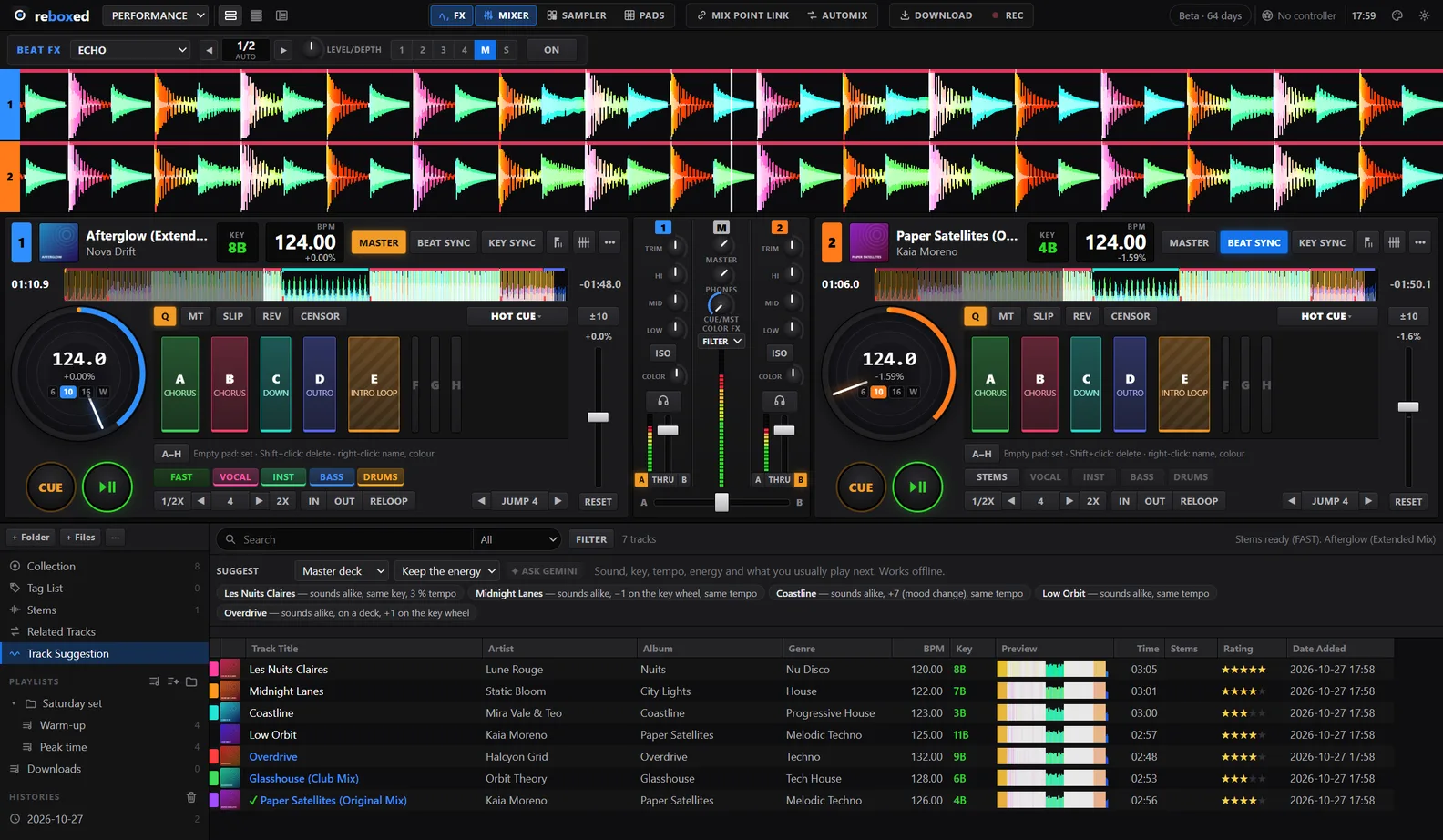1443x840 pixels.
Task: Toggle channel 2 headphone cue icon
Action: tap(780, 401)
